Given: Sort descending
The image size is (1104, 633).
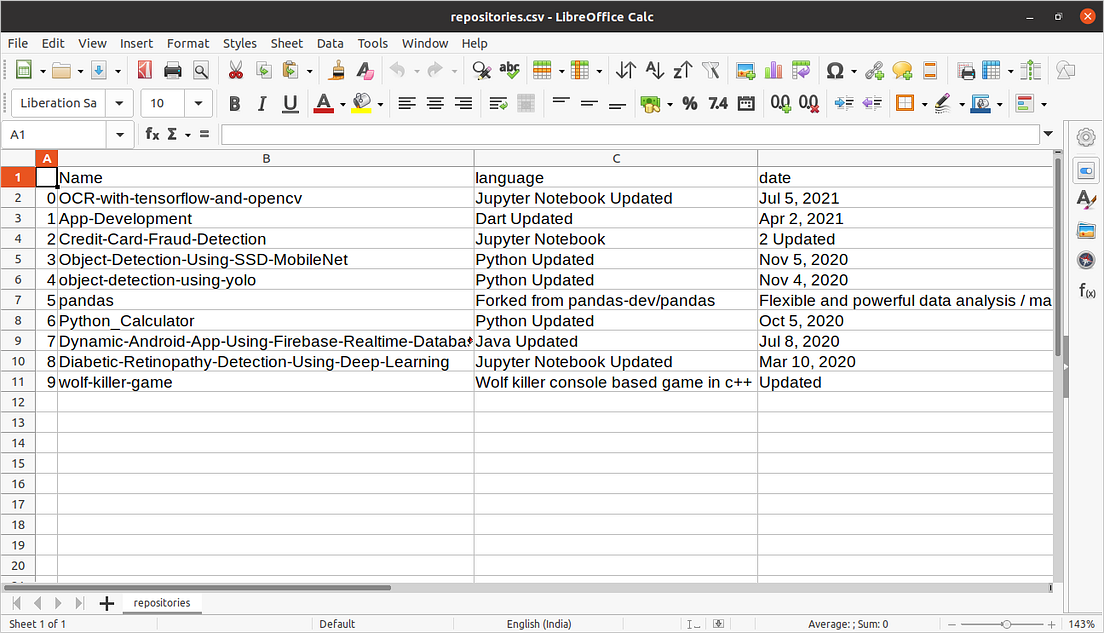Looking at the screenshot, I should [x=682, y=70].
